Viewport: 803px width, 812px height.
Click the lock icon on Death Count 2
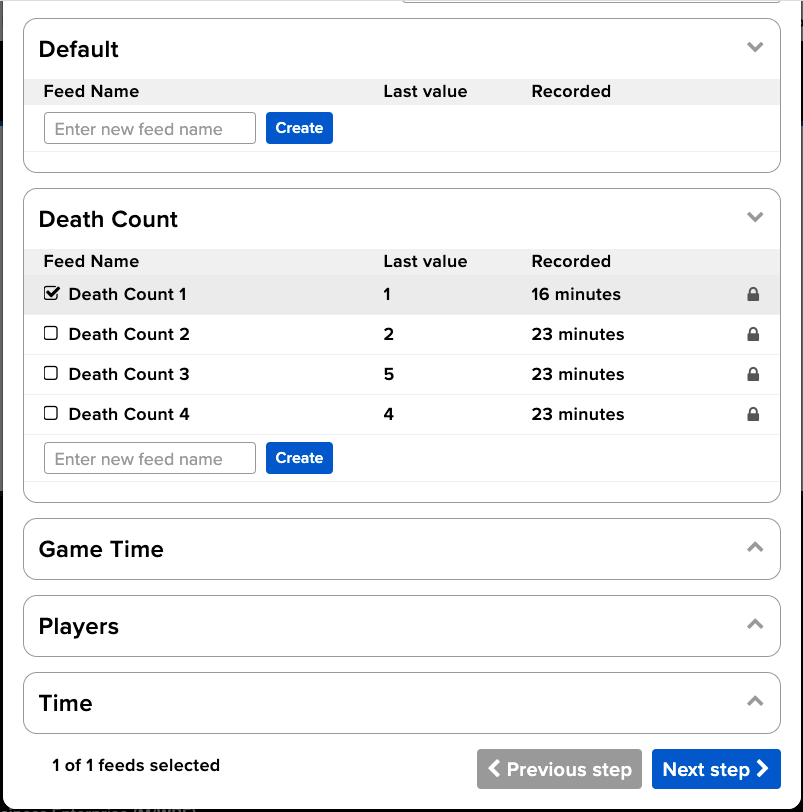click(753, 334)
